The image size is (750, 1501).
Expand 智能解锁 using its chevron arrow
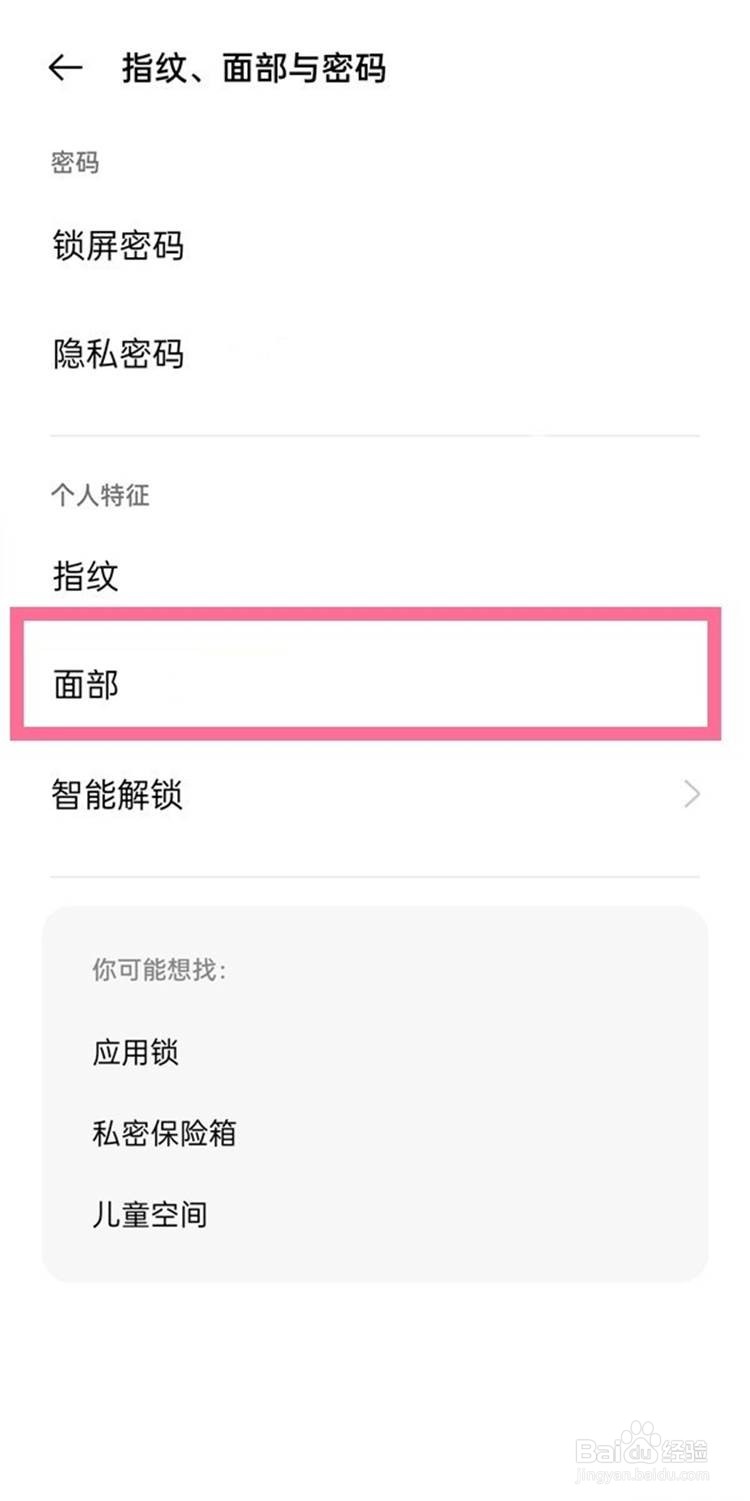point(692,796)
